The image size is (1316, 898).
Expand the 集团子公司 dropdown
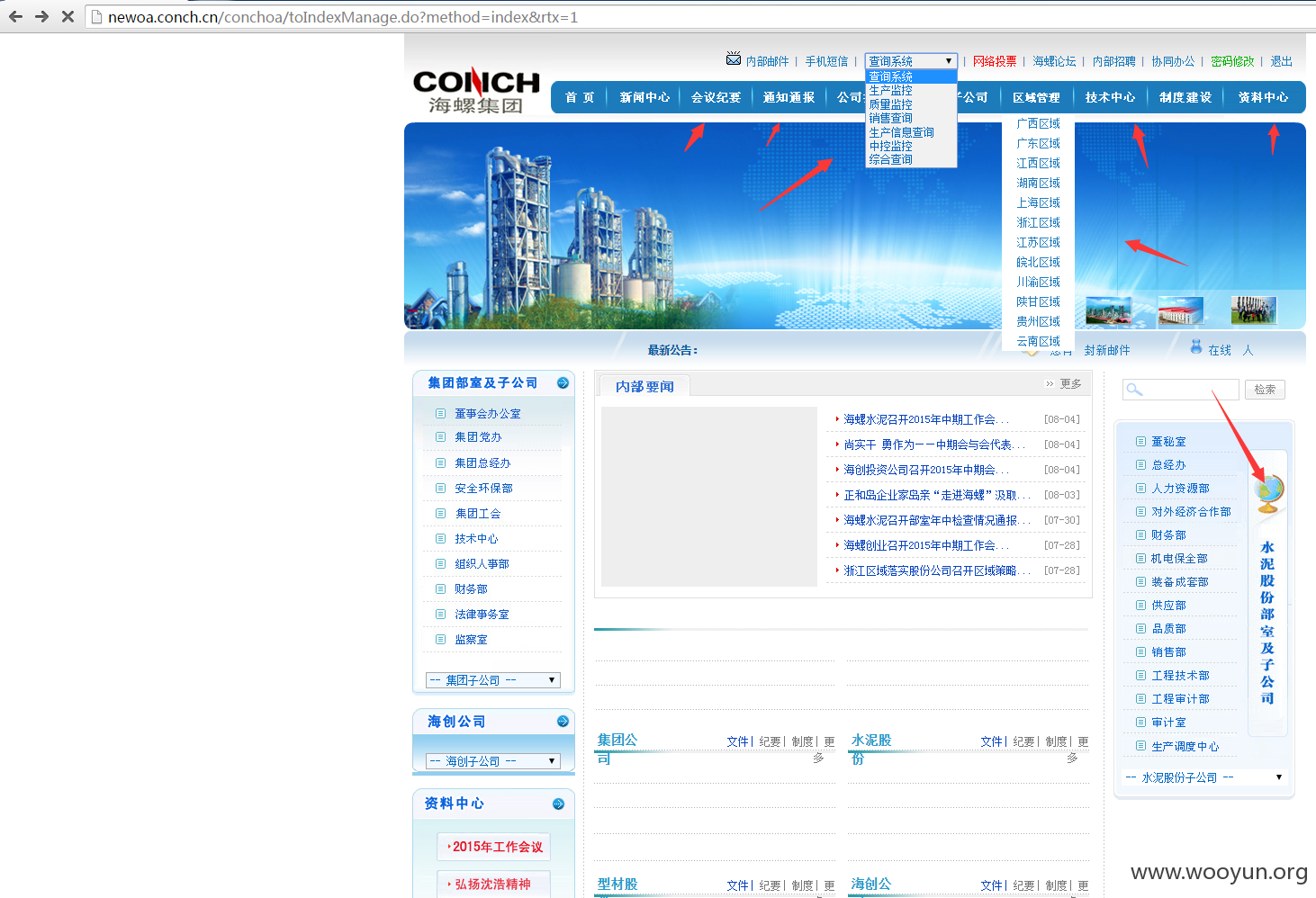(493, 680)
